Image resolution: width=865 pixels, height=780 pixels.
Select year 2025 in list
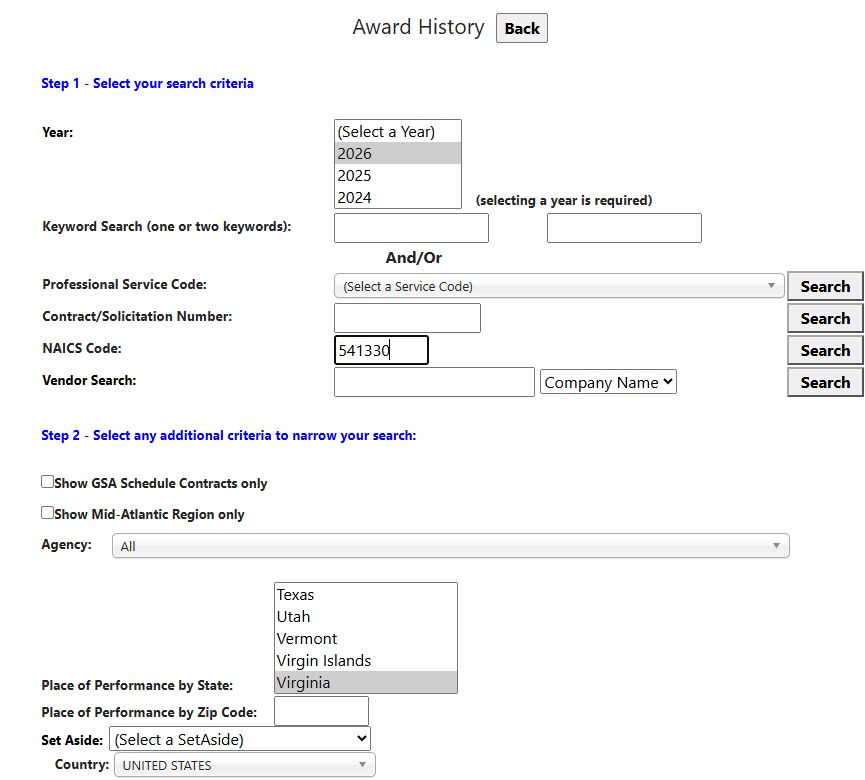pyautogui.click(x=397, y=175)
